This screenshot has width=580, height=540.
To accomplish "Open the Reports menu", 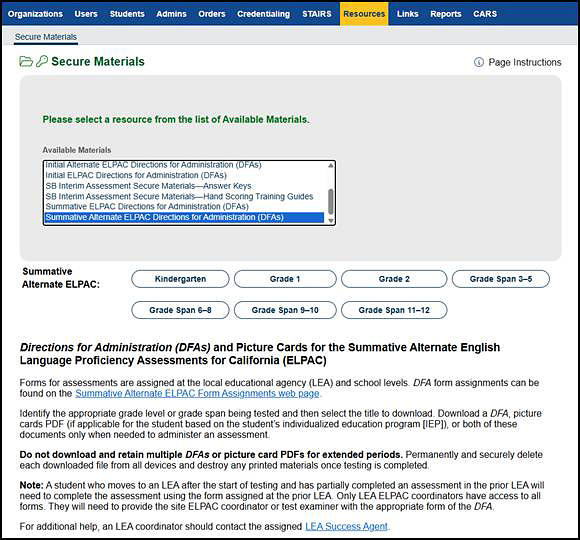I will point(446,14).
